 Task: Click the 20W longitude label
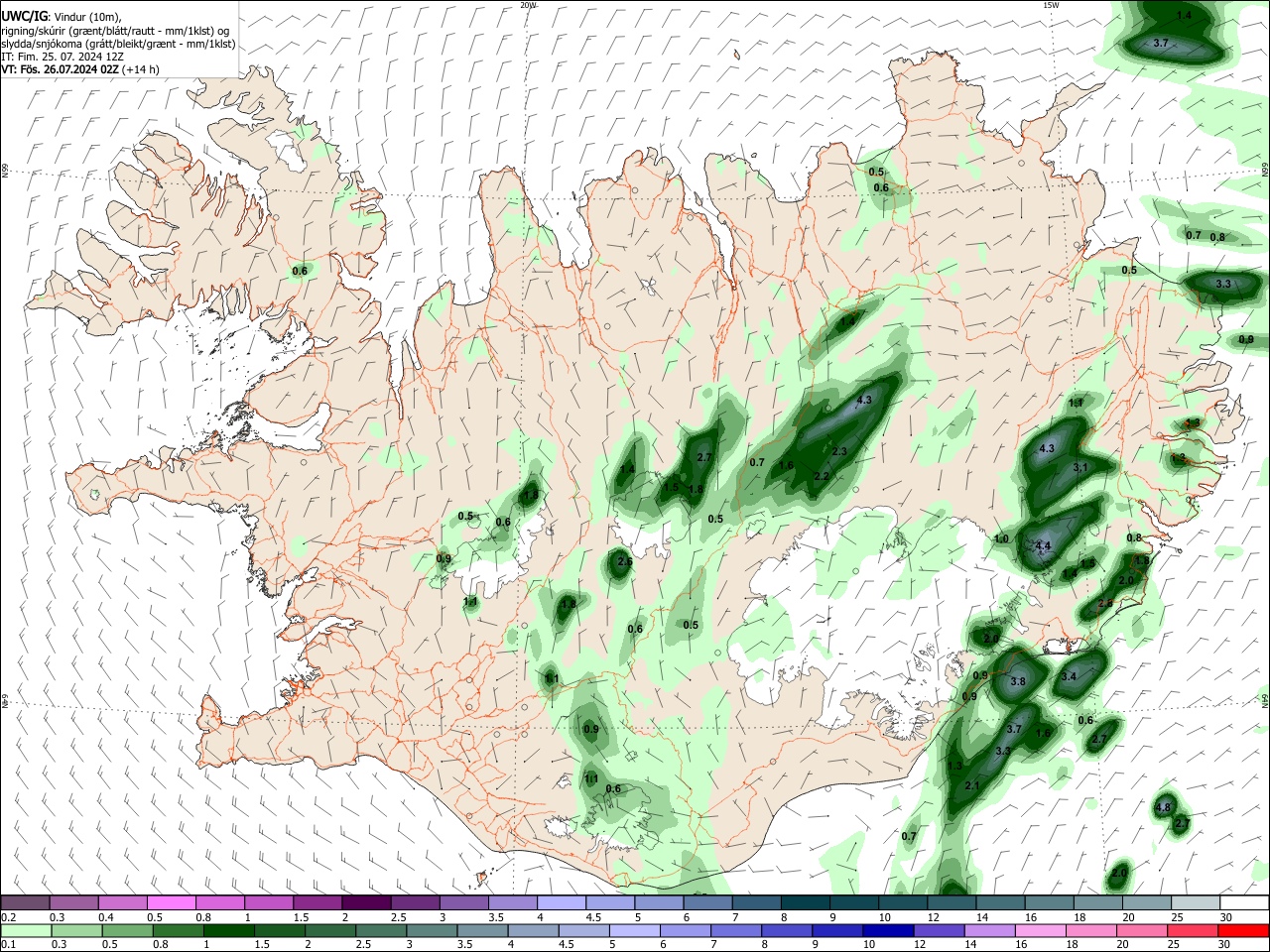[x=528, y=5]
